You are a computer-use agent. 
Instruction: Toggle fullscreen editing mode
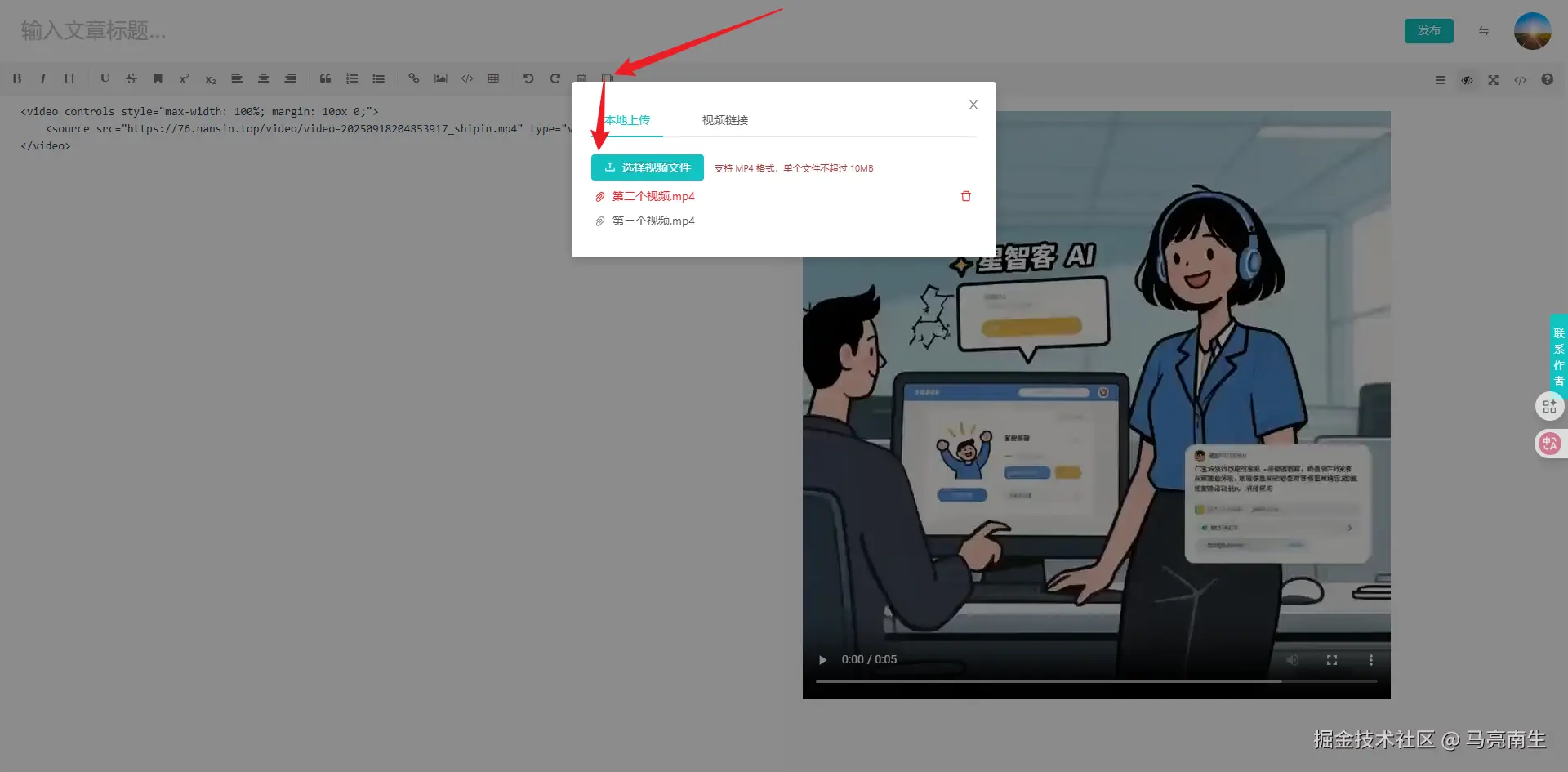tap(1493, 80)
